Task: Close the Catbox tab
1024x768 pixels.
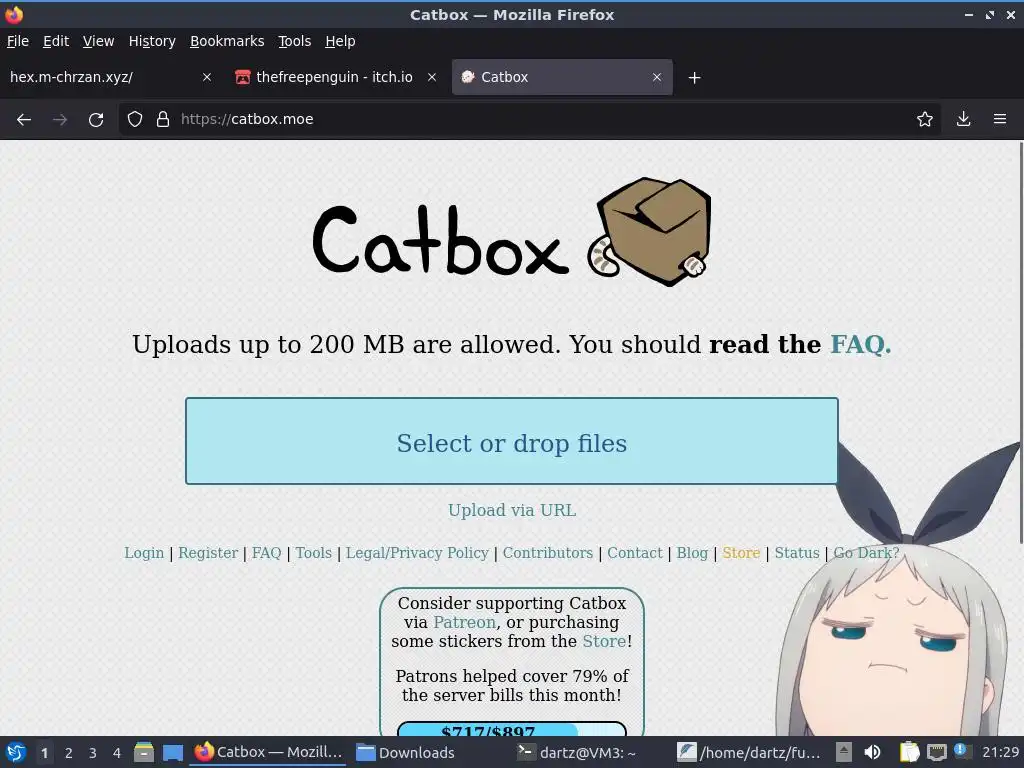Action: (657, 77)
